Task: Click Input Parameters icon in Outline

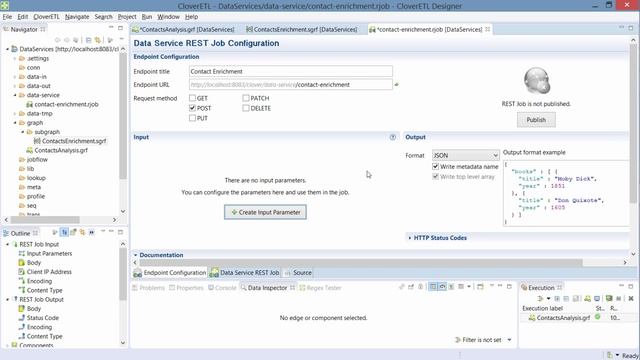Action: click(22, 253)
